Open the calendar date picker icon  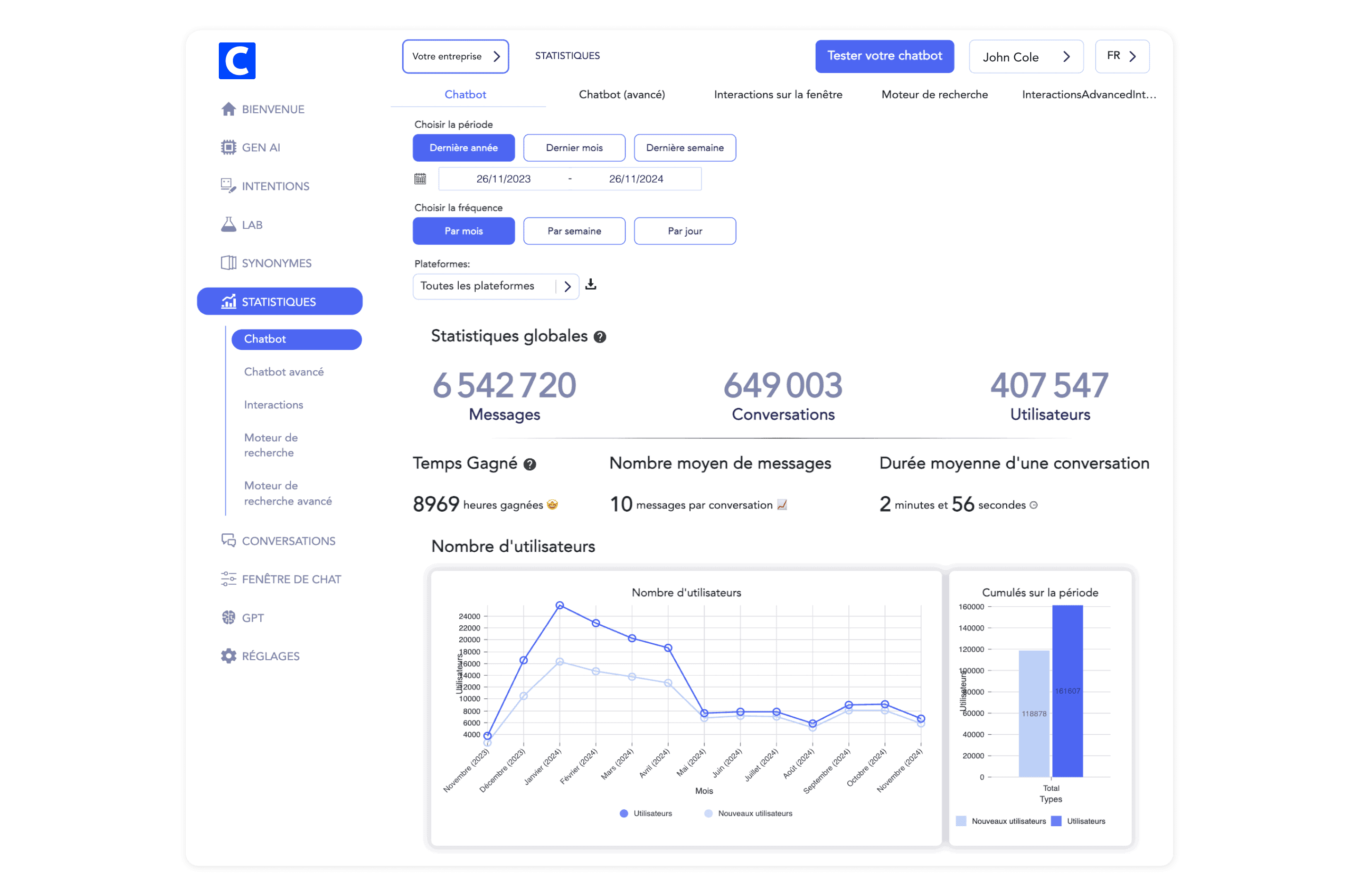point(420,179)
